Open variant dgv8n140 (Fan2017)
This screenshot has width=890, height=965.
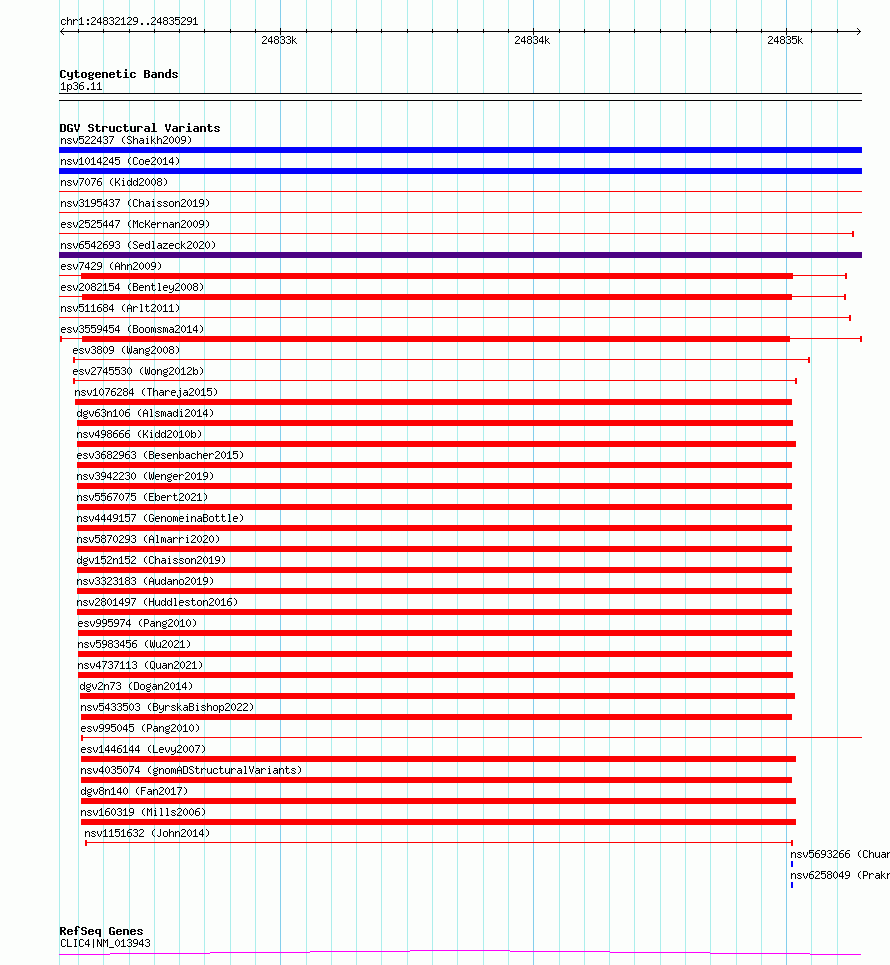(134, 791)
